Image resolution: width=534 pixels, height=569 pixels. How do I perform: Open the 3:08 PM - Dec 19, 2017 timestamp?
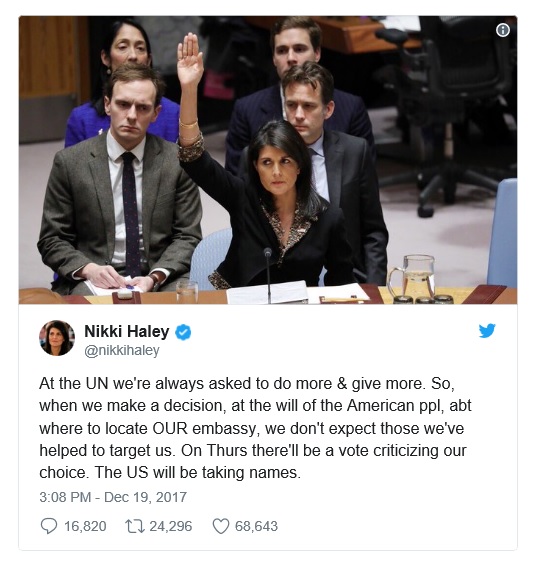113,497
